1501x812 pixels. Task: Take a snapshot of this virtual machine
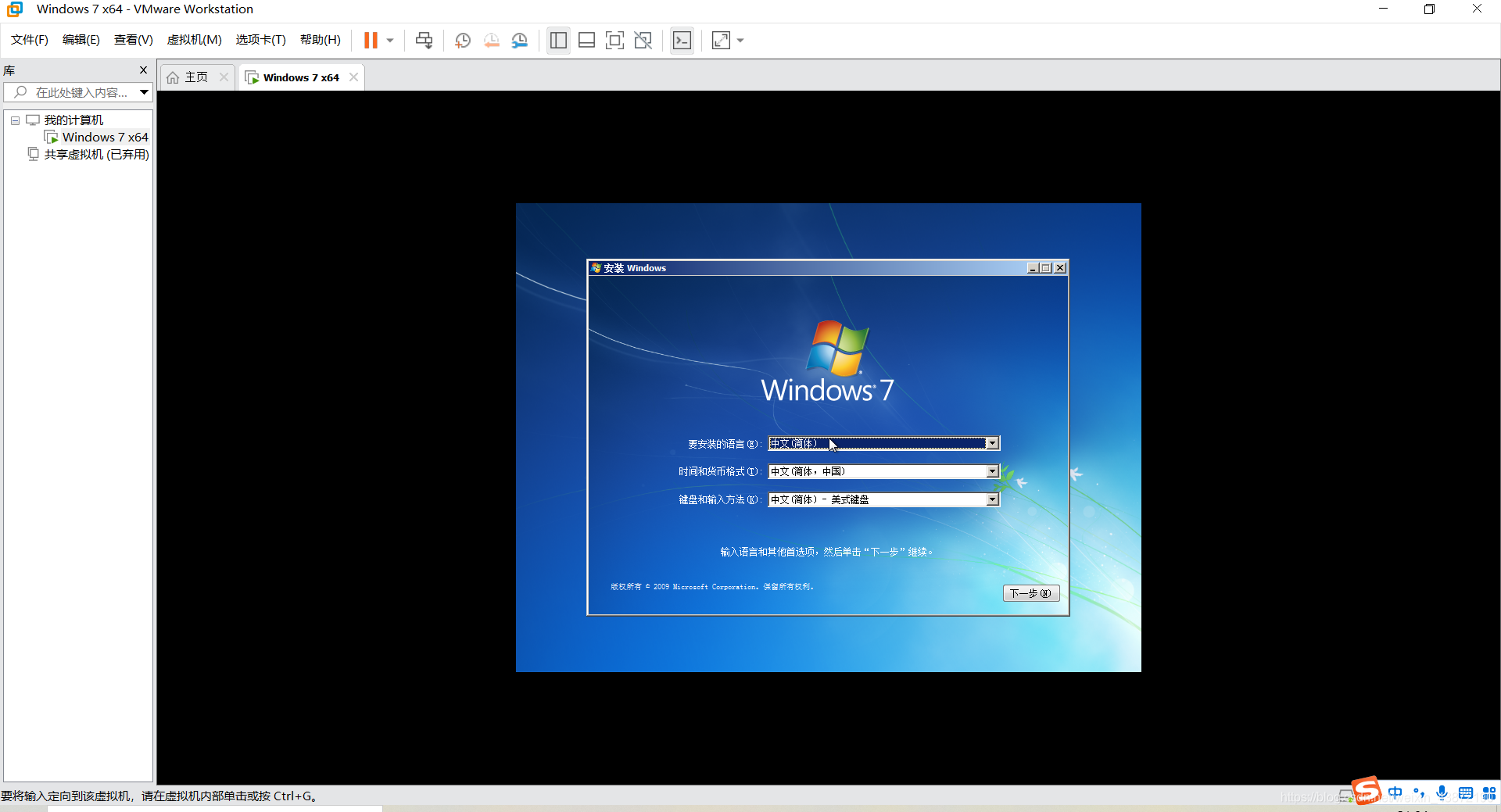click(463, 40)
